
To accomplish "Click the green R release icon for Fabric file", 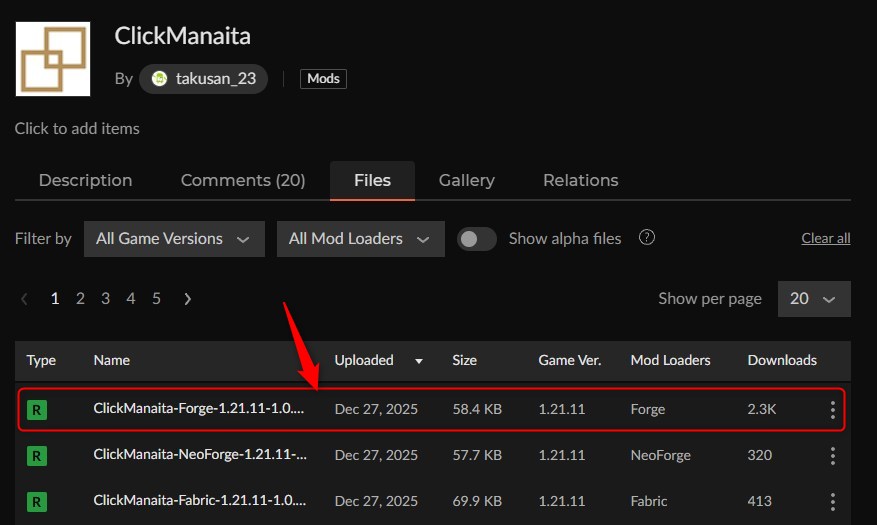I will (37, 501).
